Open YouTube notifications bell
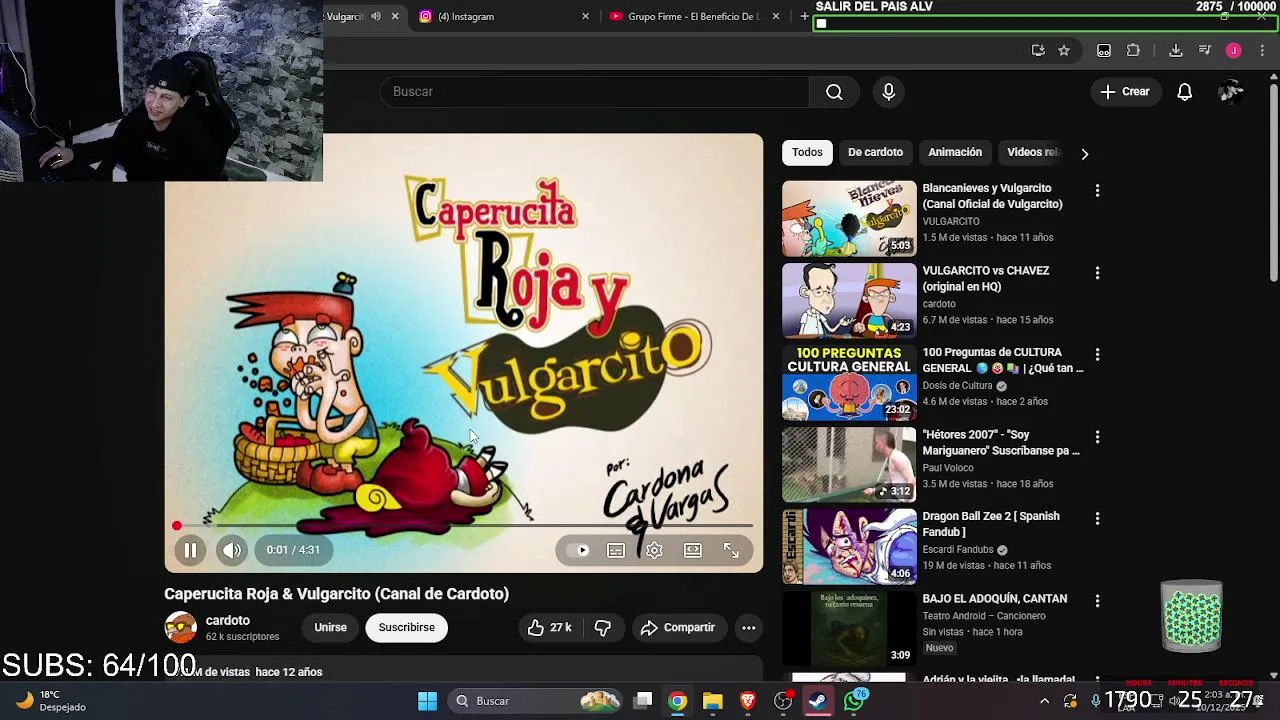This screenshot has width=1280, height=720. click(x=1184, y=92)
